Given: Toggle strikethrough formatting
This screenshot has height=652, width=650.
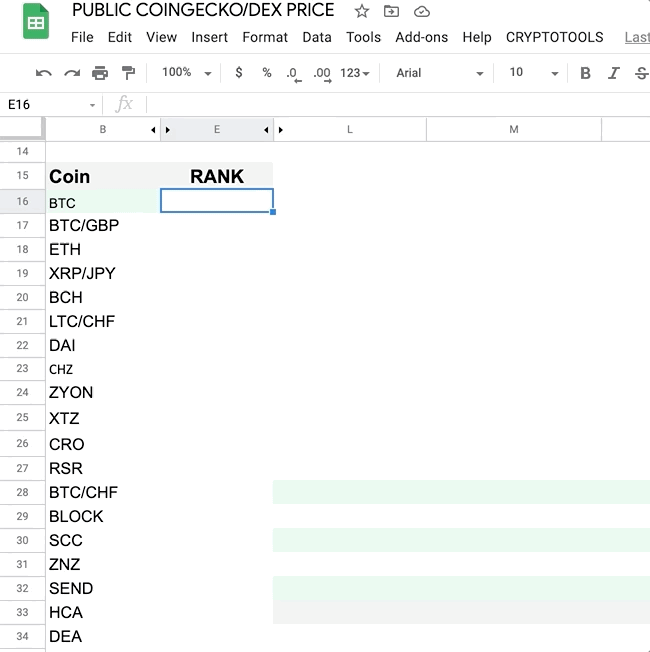Looking at the screenshot, I should pos(641,73).
